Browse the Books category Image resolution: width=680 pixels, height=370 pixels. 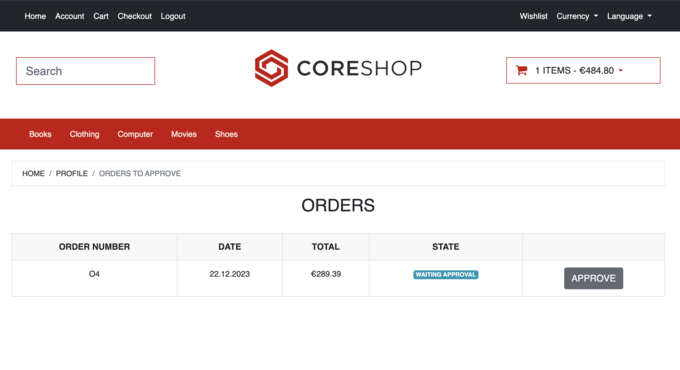pyautogui.click(x=40, y=134)
